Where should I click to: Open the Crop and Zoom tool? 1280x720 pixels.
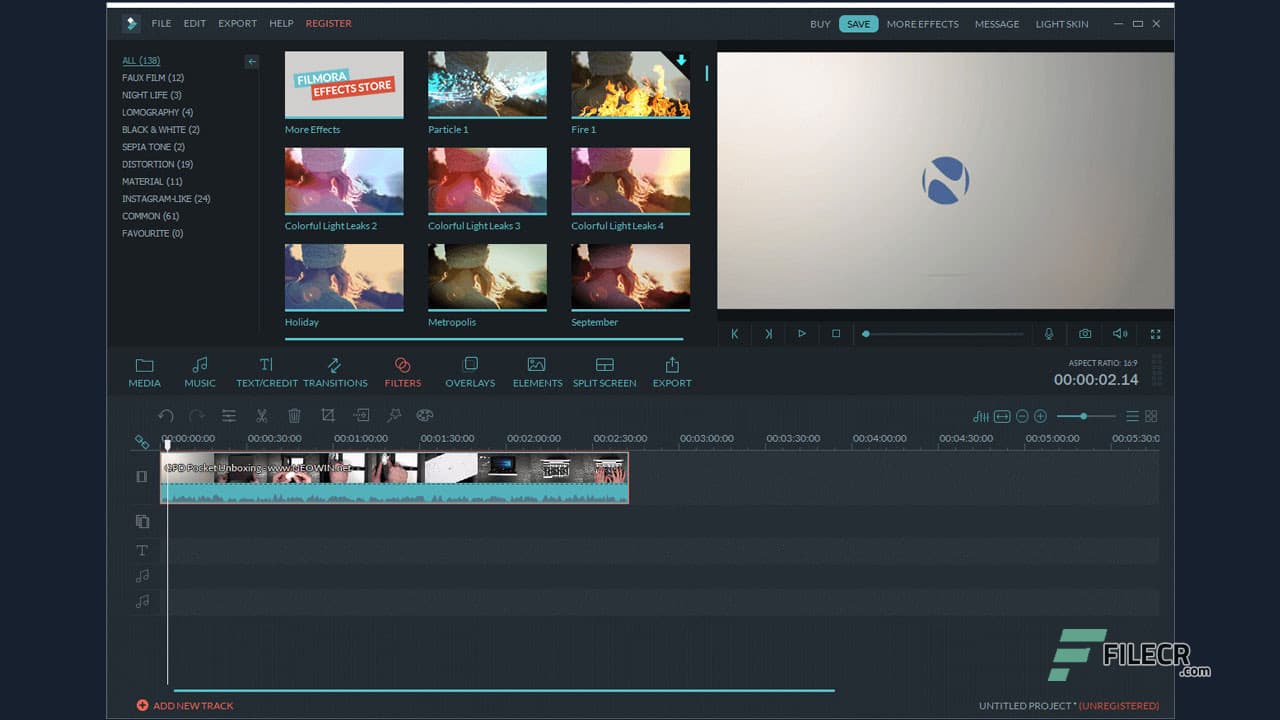pyautogui.click(x=327, y=415)
